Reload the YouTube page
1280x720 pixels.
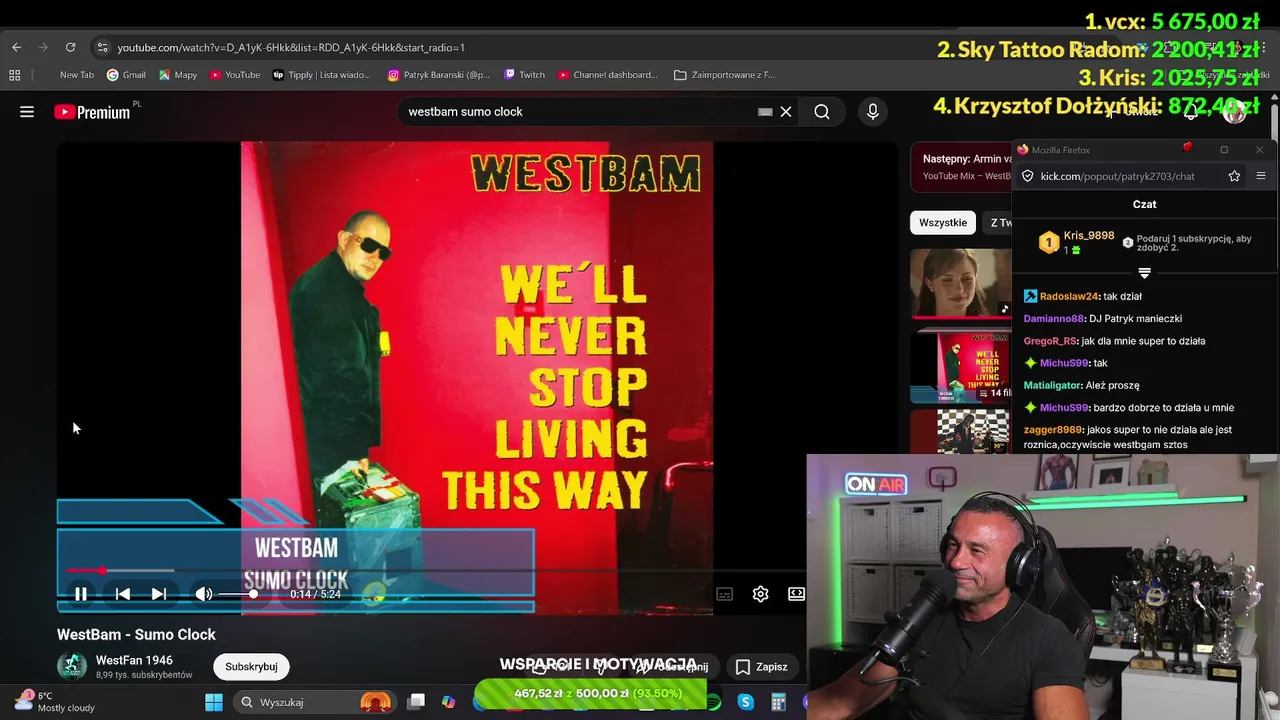[x=70, y=47]
